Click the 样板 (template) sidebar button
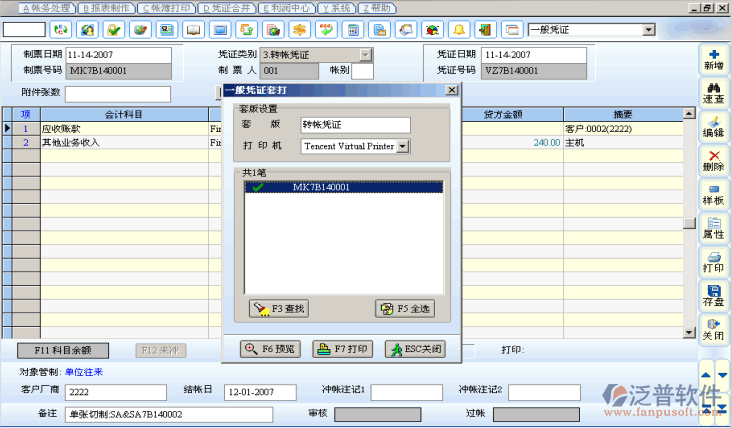The width and height of the screenshot is (732, 428). [x=713, y=195]
